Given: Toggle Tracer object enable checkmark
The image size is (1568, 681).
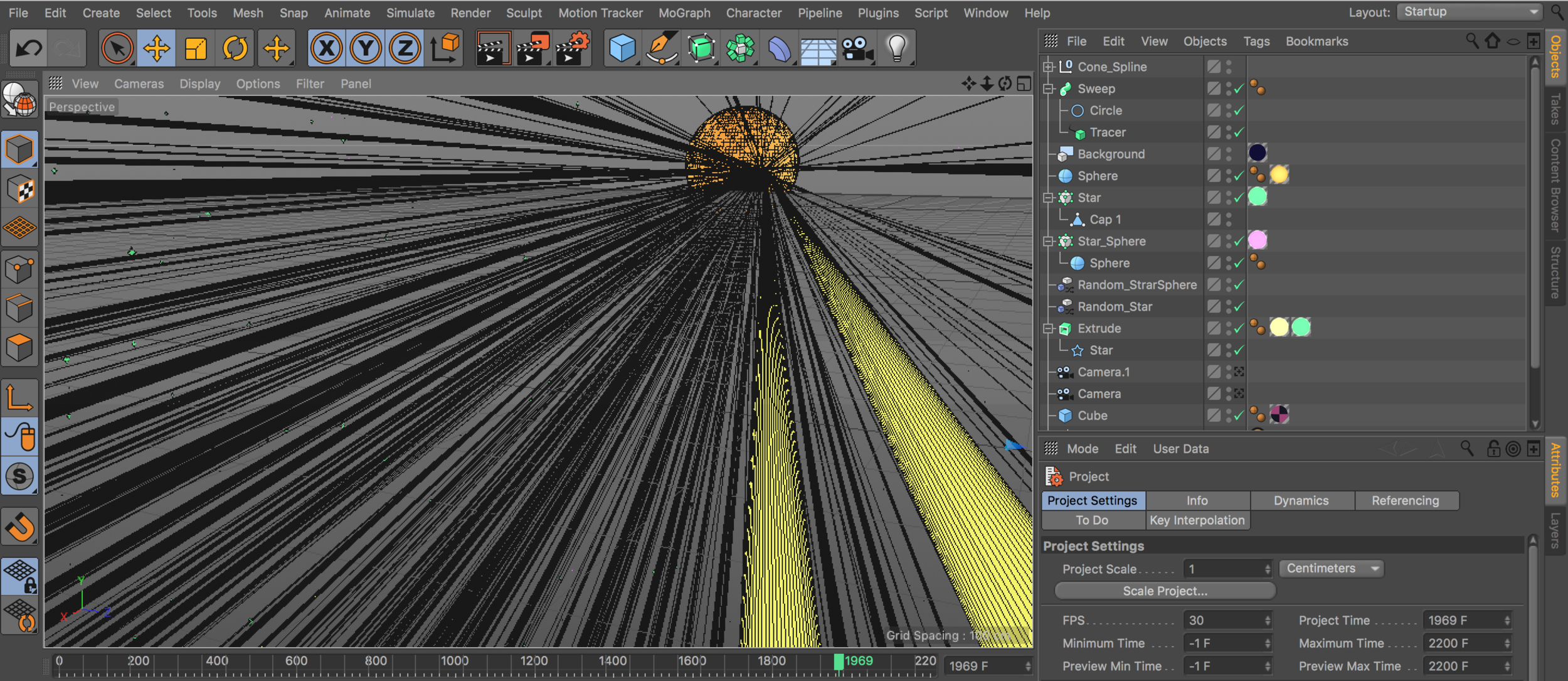Looking at the screenshot, I should (x=1239, y=132).
